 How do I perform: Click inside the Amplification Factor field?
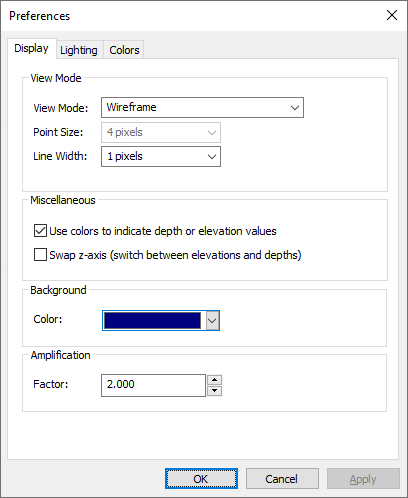[x=153, y=385]
